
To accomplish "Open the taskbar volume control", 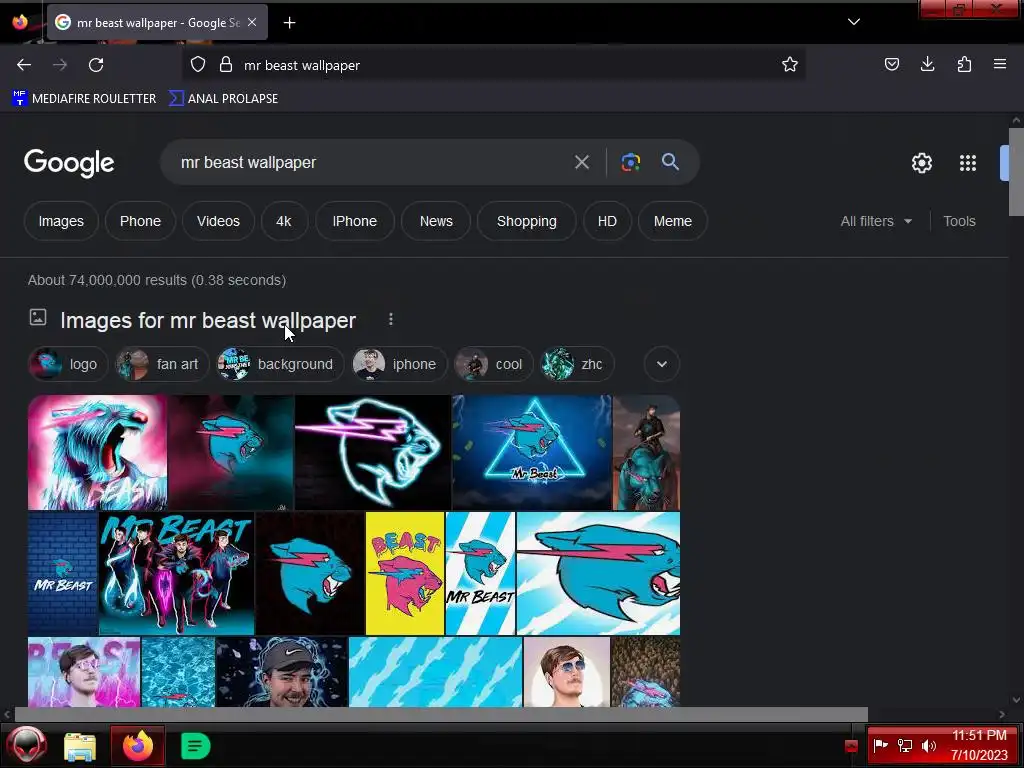I will click(928, 745).
